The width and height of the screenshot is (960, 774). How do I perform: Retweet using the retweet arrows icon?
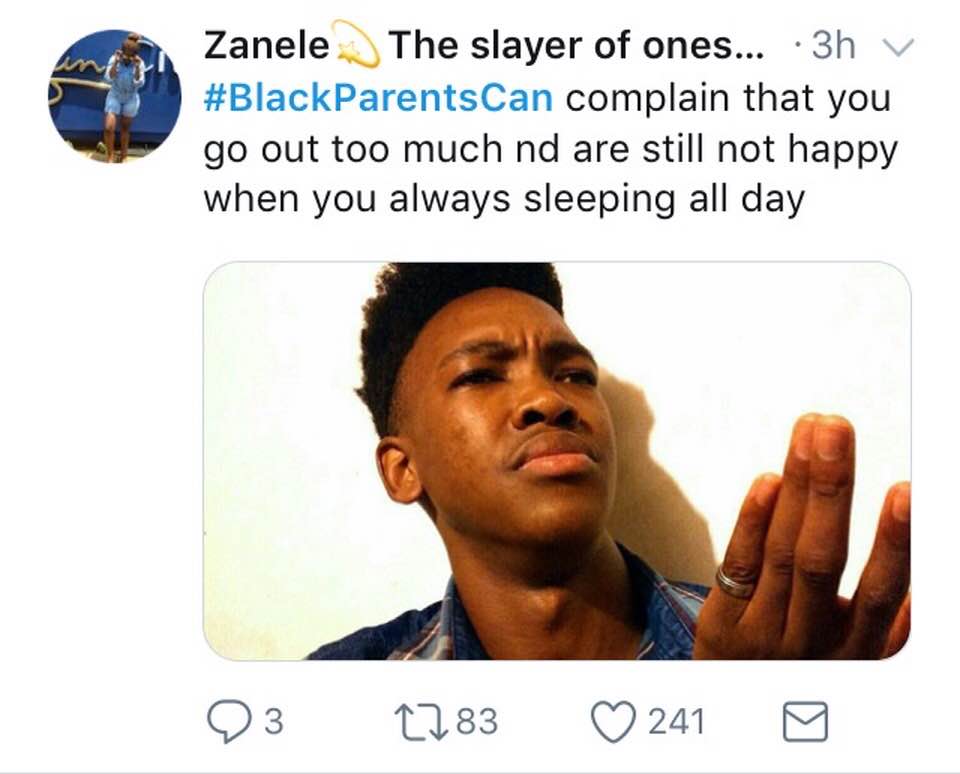point(420,721)
